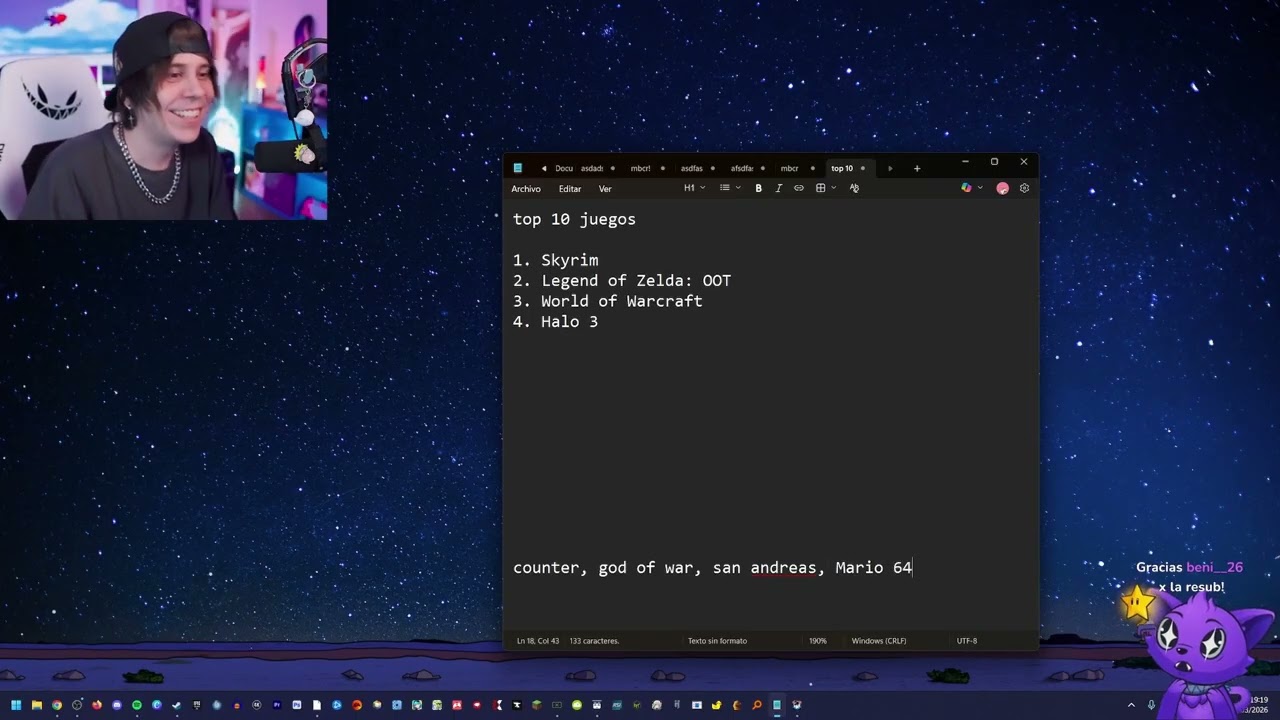This screenshot has height=720, width=1280.
Task: Show hidden system tray icons chevron
Action: [1131, 705]
